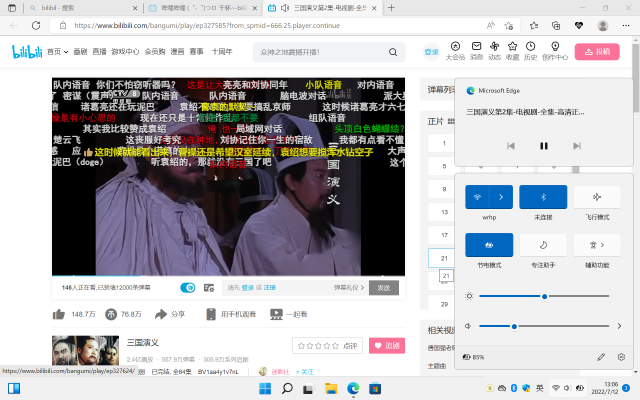640x400 pixels.
Task: Click the 登录 login avatar button
Action: (431, 52)
